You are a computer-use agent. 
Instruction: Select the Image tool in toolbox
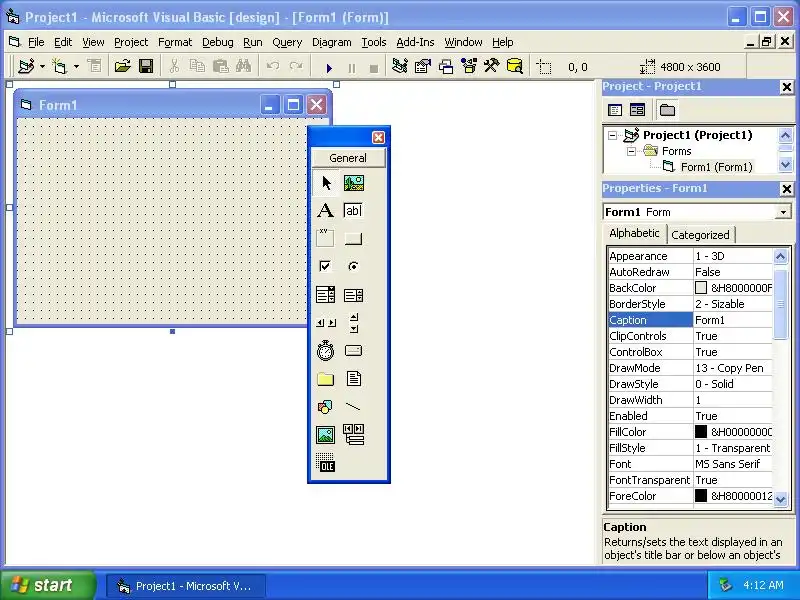326,435
